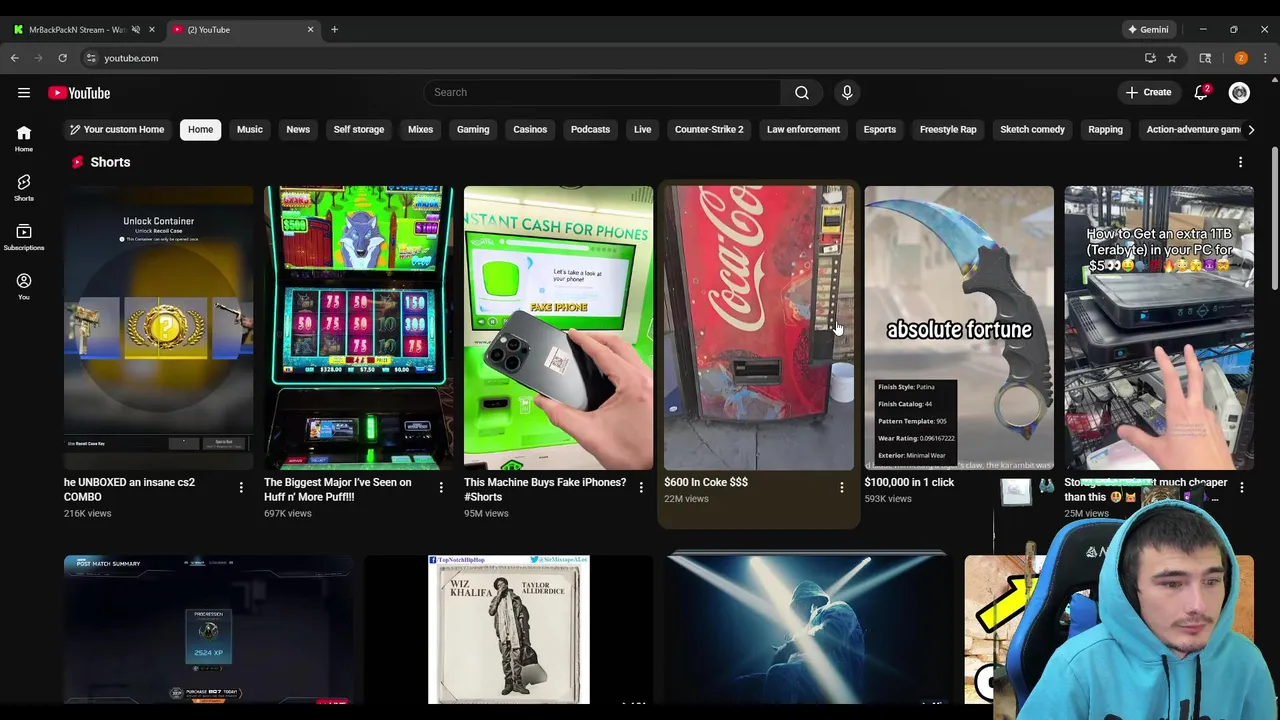Open options for the Huff n' More Puff short
The height and width of the screenshot is (720, 1280).
(x=441, y=487)
